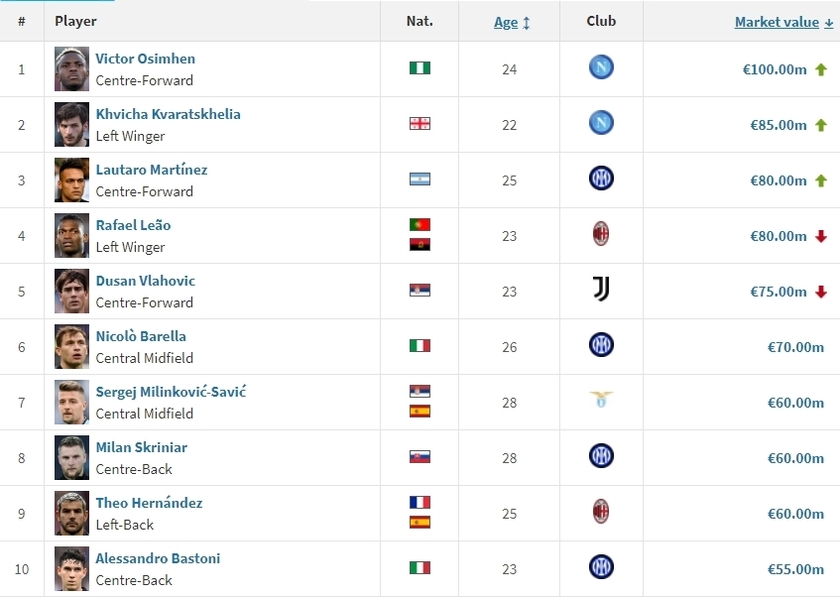
Task: Click Georgia flag in Kvaratskhelia row
Action: coord(420,124)
